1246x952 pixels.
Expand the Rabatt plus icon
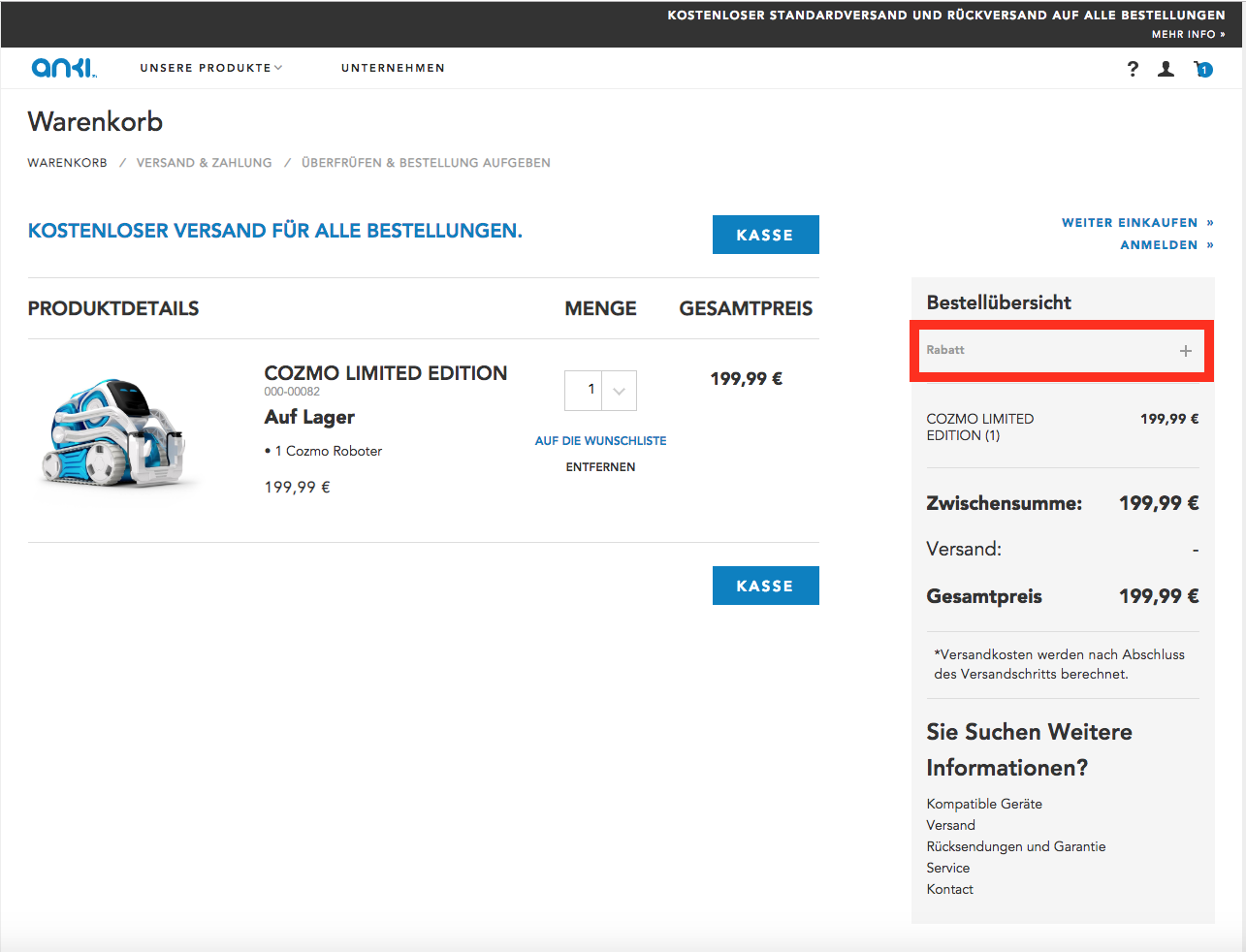1186,351
